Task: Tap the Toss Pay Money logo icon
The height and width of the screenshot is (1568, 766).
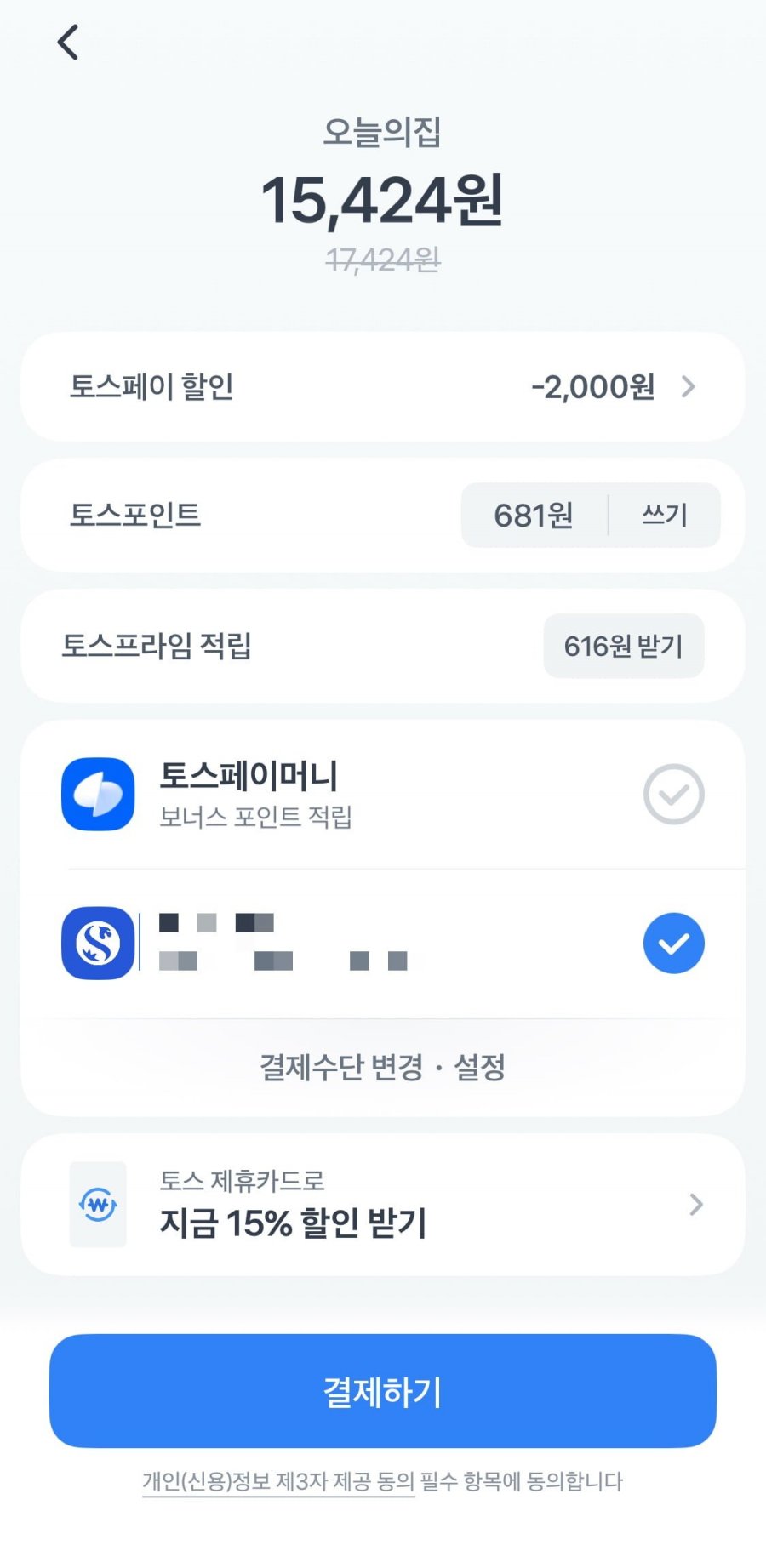Action: point(98,794)
